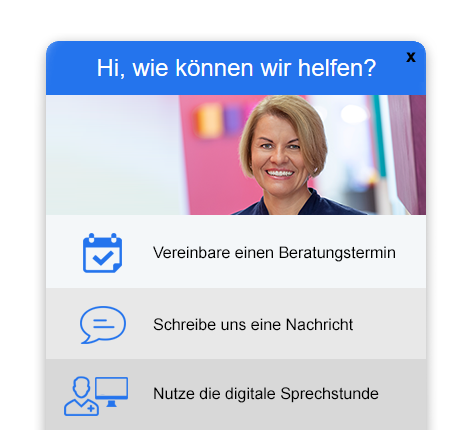This screenshot has height=430, width=456.
Task: Select 'Schreibe uns eine Nachricht' text
Action: click(x=253, y=325)
